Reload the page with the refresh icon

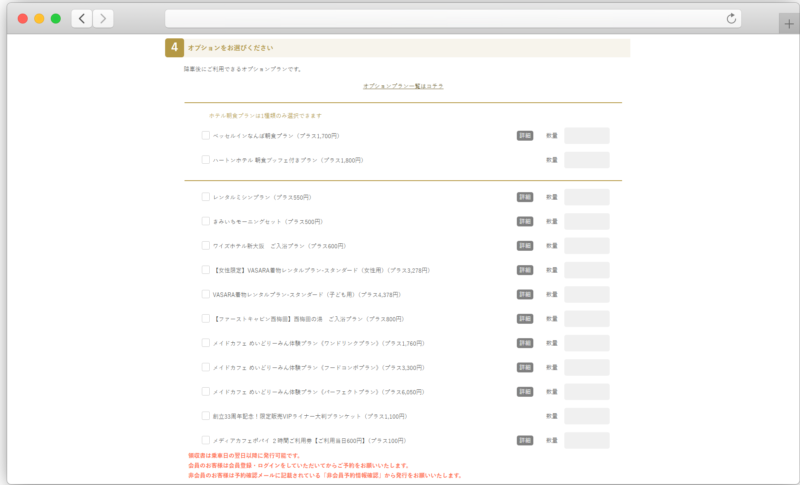point(731,19)
